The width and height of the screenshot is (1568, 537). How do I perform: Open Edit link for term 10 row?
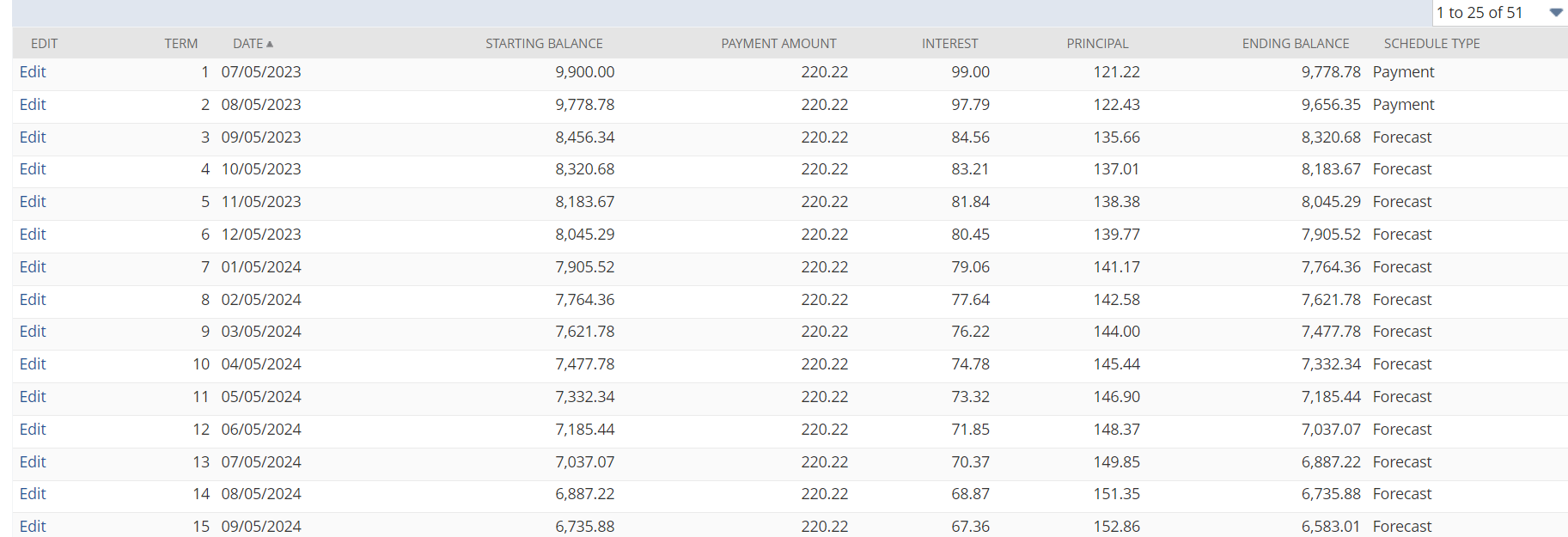point(33,364)
